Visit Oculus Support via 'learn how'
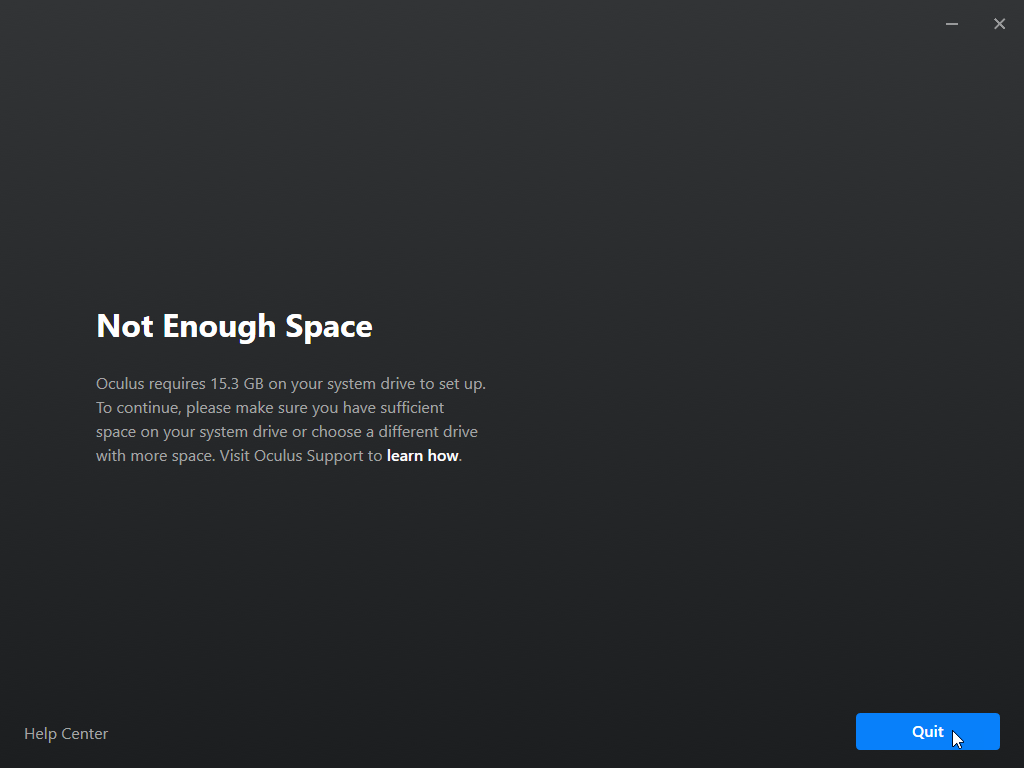The width and height of the screenshot is (1024, 768). tap(422, 456)
